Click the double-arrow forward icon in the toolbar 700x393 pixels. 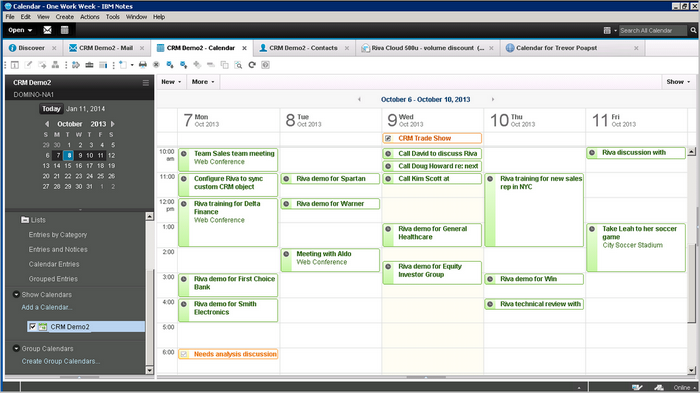(76, 65)
